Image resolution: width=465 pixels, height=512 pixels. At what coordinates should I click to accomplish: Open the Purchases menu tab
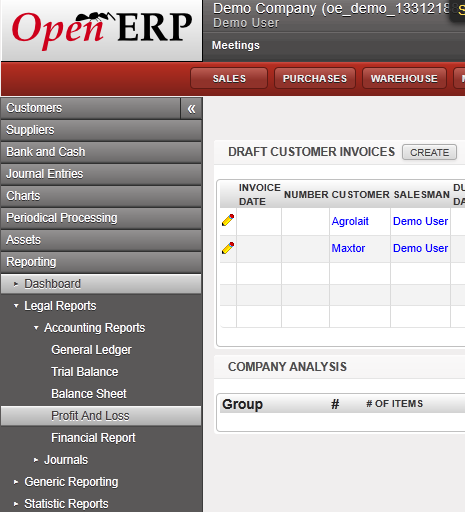(315, 79)
